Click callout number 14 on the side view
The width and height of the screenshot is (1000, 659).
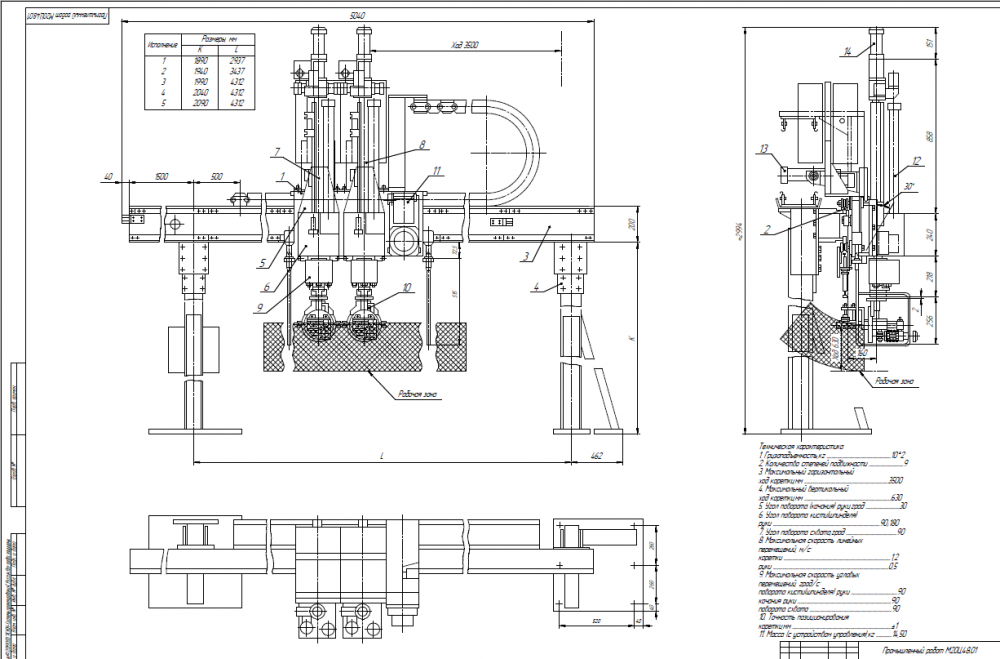[x=848, y=51]
